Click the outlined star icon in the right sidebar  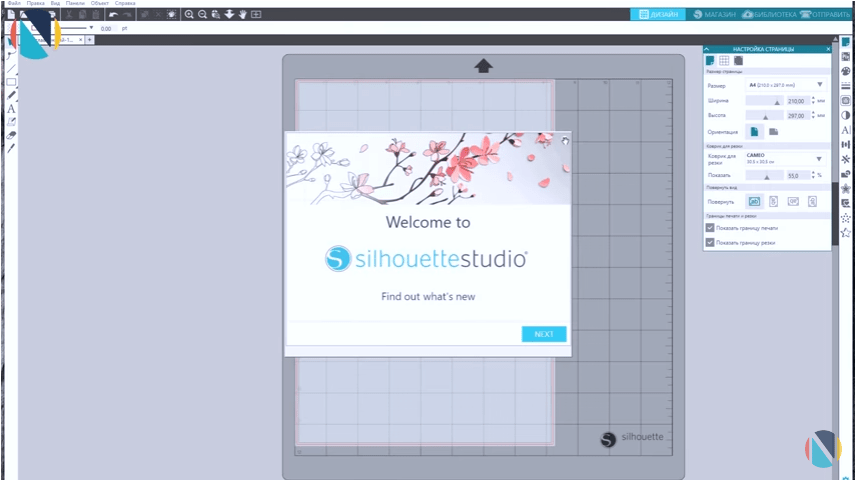point(846,233)
